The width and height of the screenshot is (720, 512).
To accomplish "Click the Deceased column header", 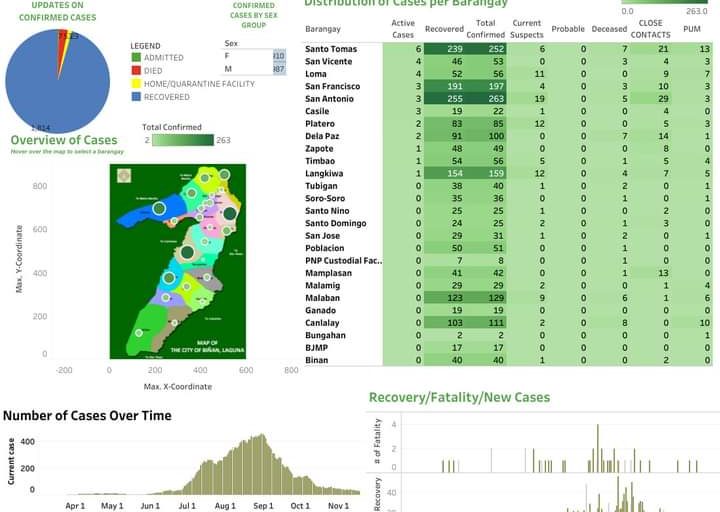I will [x=609, y=29].
